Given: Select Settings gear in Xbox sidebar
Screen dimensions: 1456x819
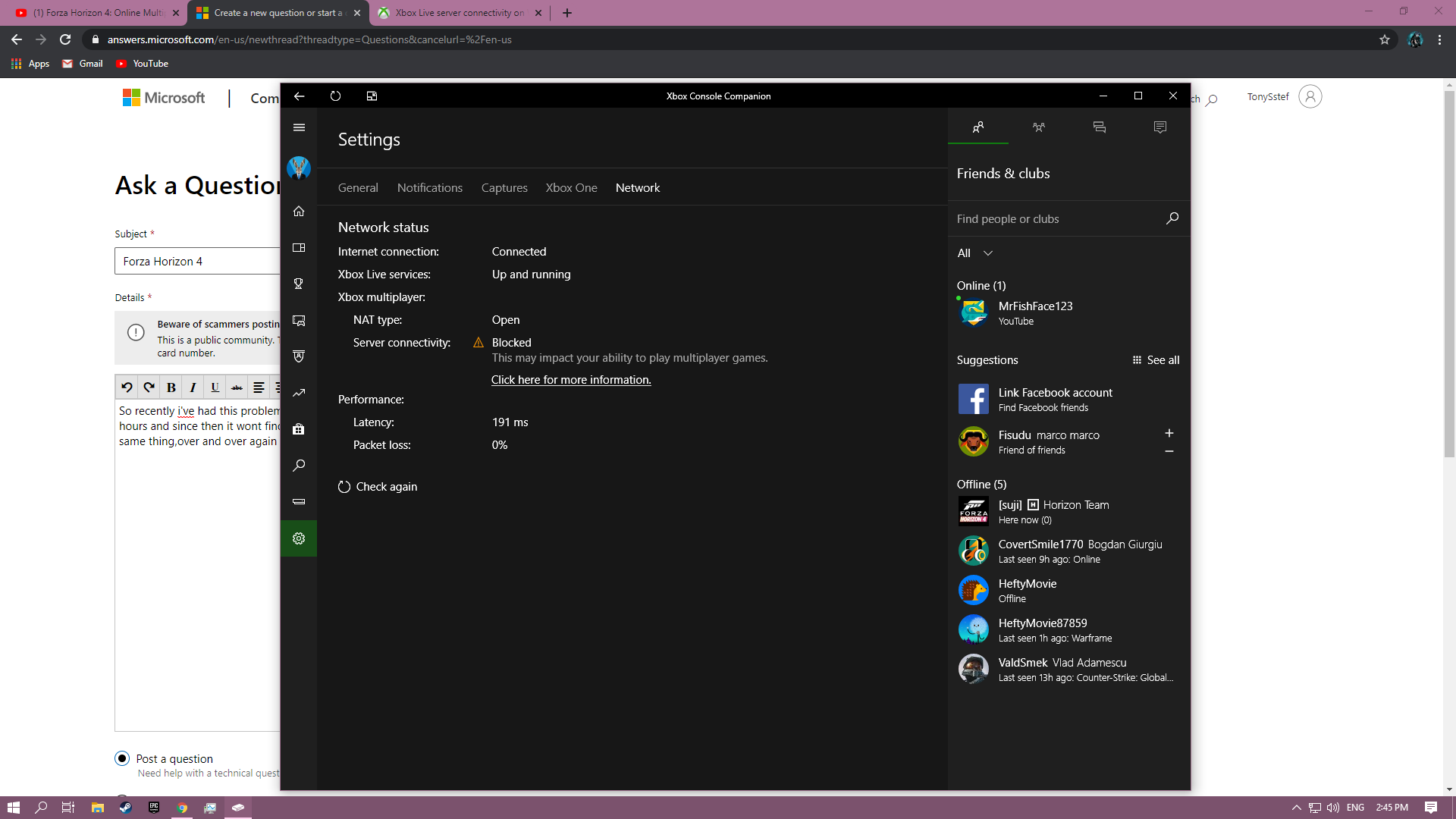Looking at the screenshot, I should pyautogui.click(x=299, y=538).
